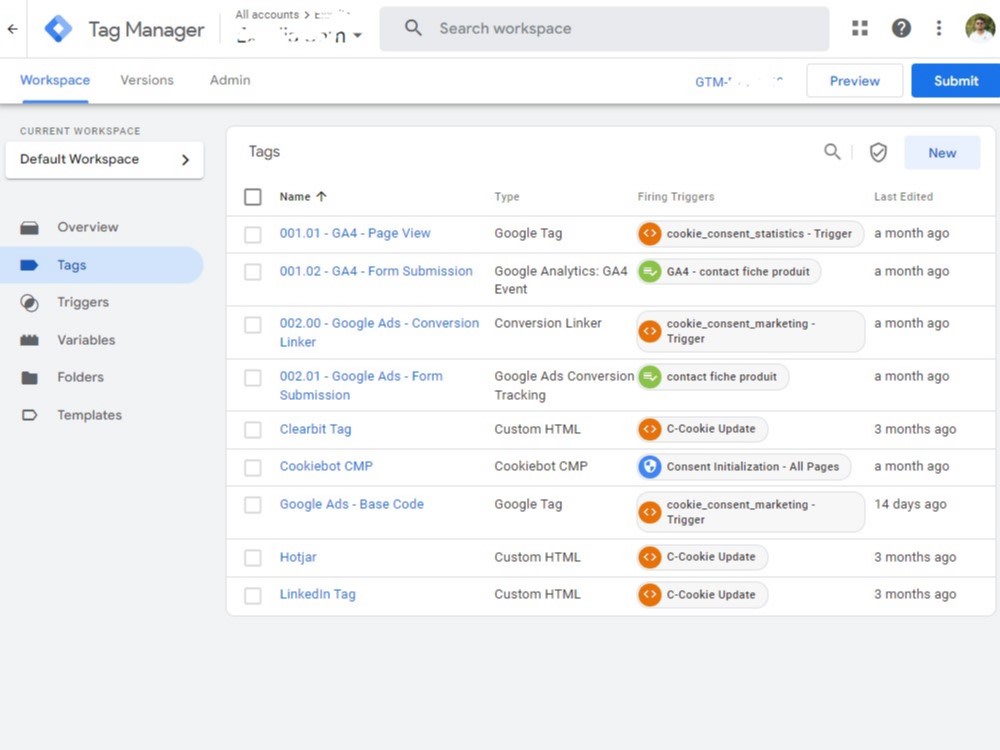Open the LinkedIn Tag link
1000x750 pixels.
click(318, 594)
